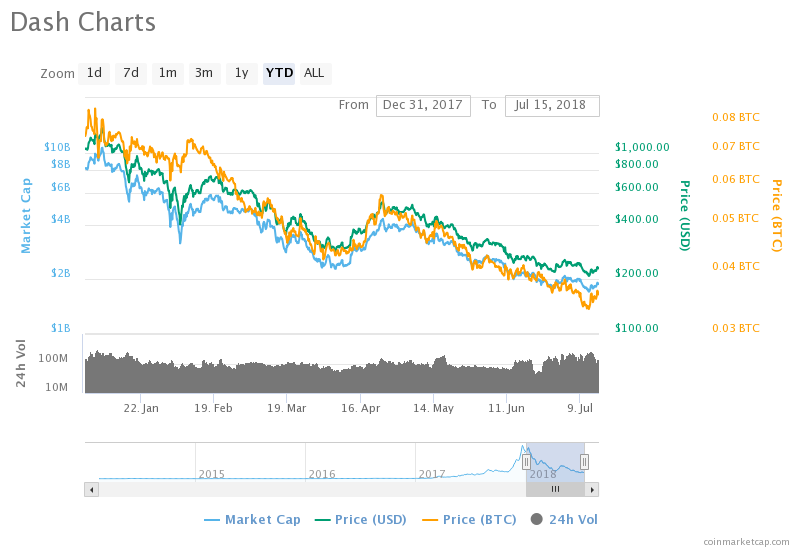800x550 pixels.
Task: Open the coinmarketcap.com credit link
Action: point(746,542)
